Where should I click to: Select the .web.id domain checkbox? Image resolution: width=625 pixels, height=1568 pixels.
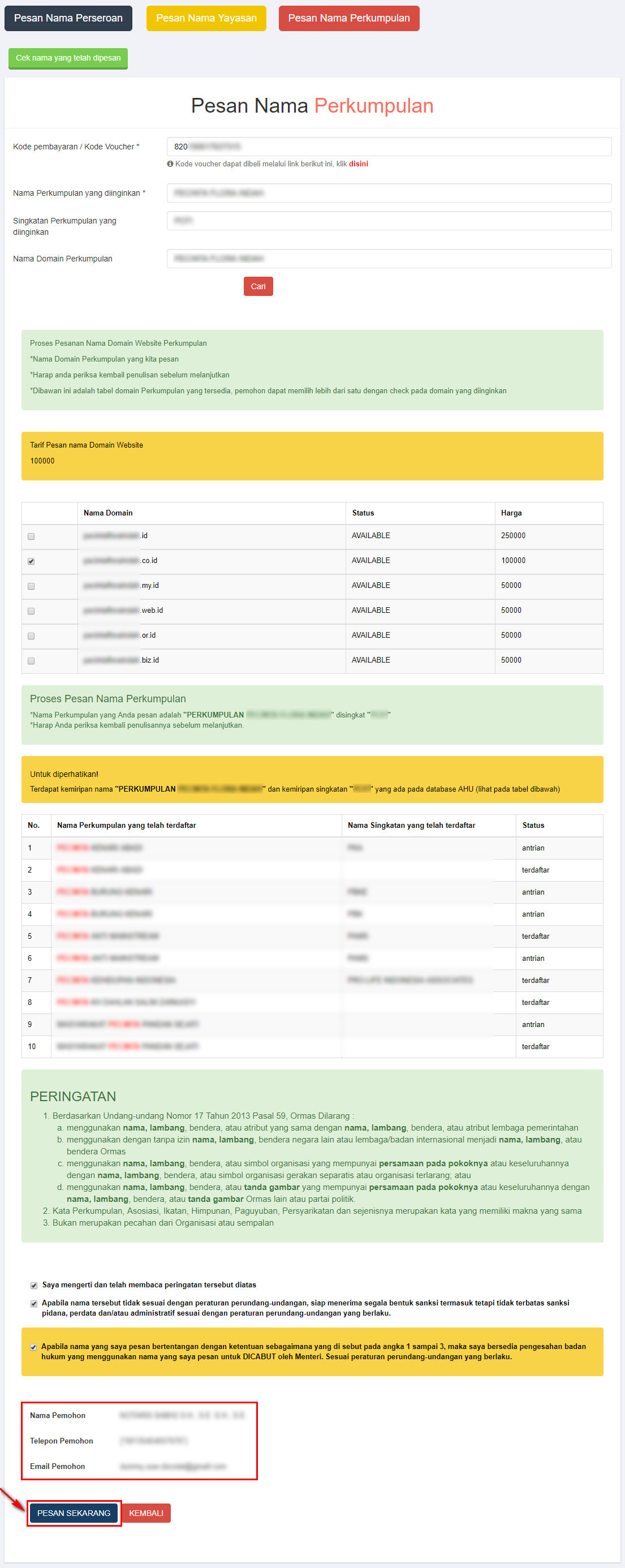(x=31, y=611)
